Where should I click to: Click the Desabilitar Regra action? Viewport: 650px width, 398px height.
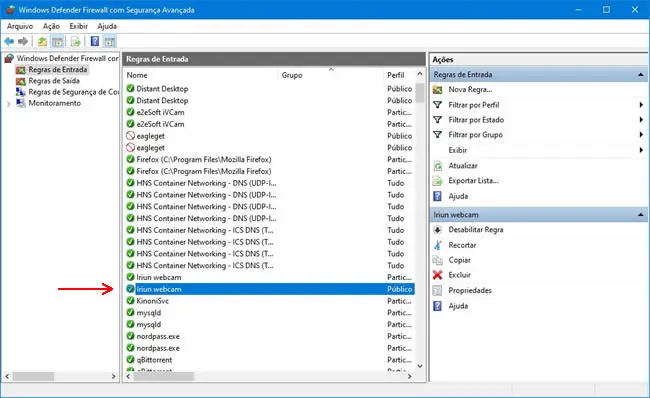[475, 230]
